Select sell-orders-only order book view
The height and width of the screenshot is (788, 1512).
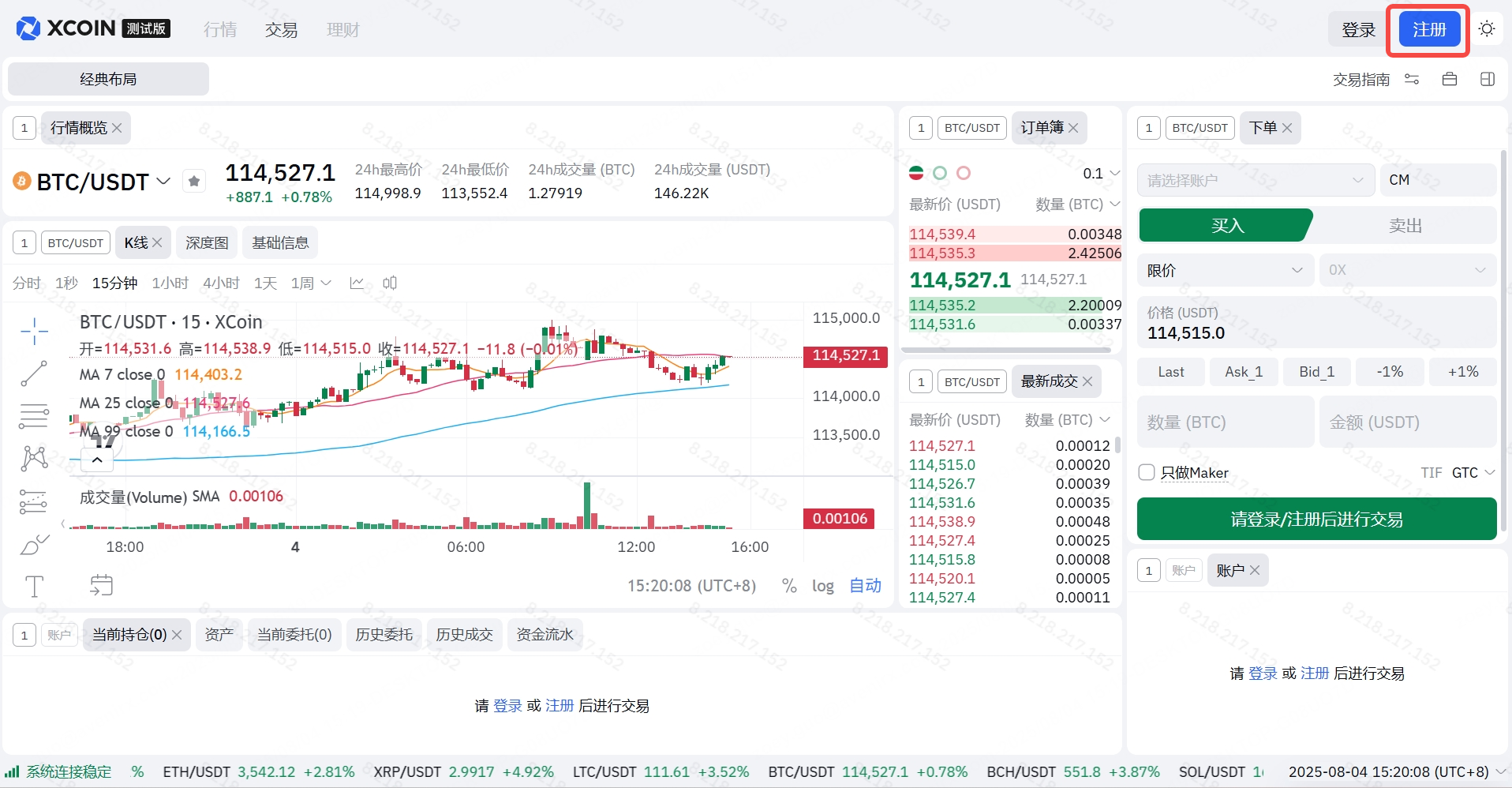[964, 173]
